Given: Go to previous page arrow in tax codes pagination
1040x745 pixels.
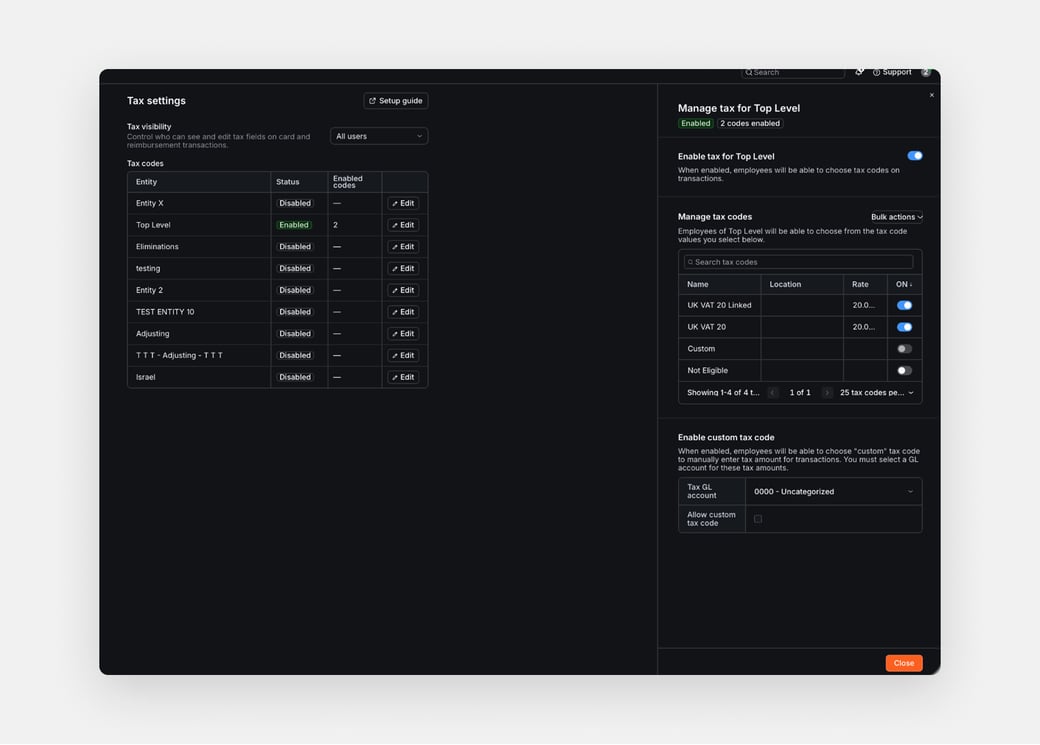Looking at the screenshot, I should point(772,393).
